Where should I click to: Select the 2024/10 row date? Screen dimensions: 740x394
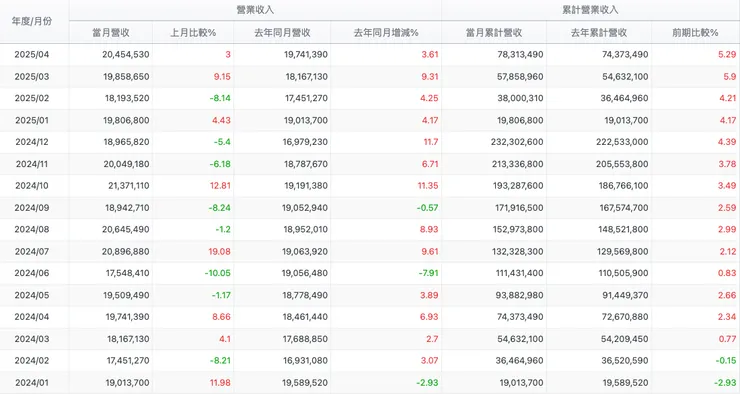point(32,186)
